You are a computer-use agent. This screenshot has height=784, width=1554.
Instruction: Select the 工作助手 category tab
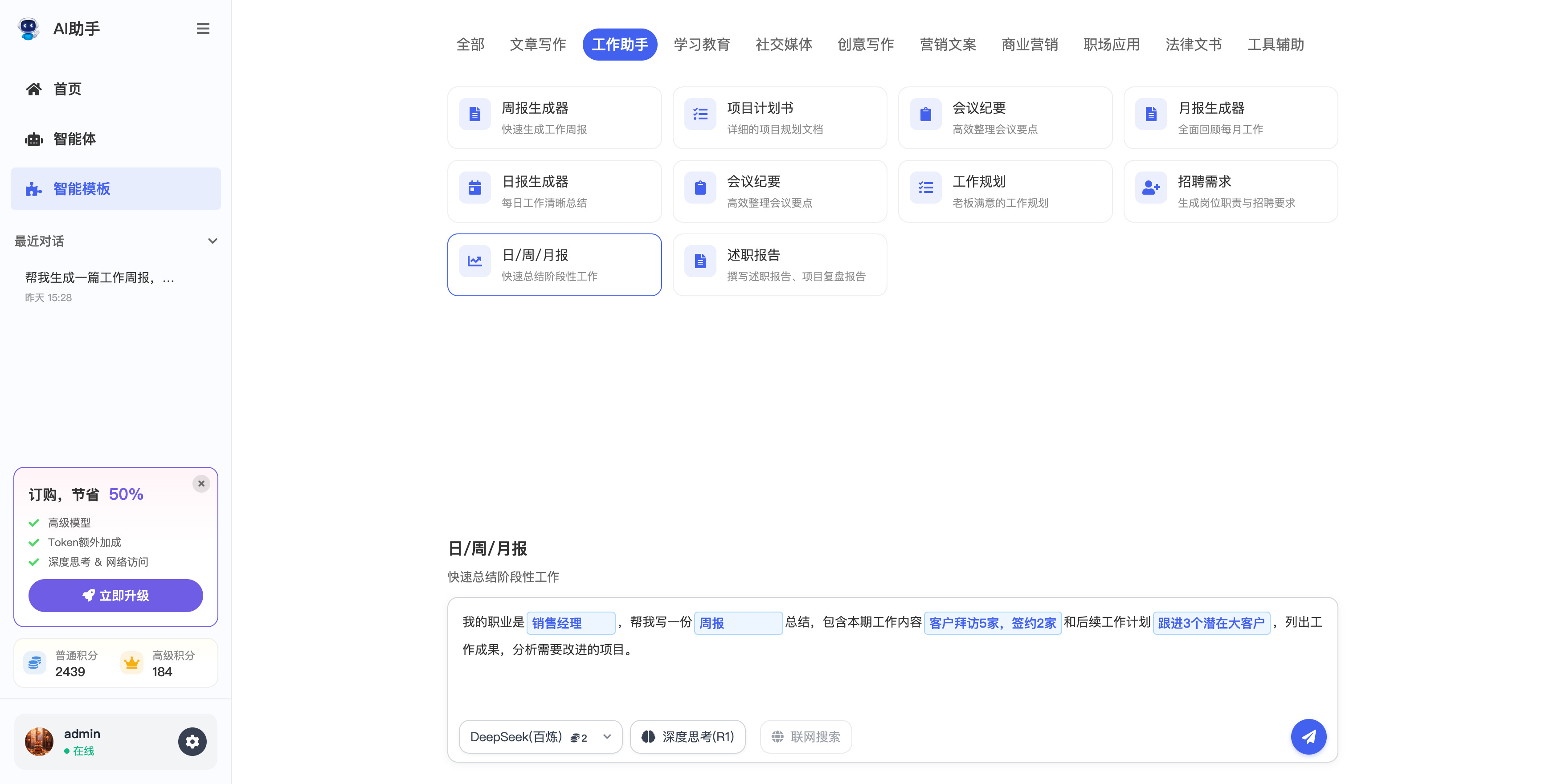620,45
